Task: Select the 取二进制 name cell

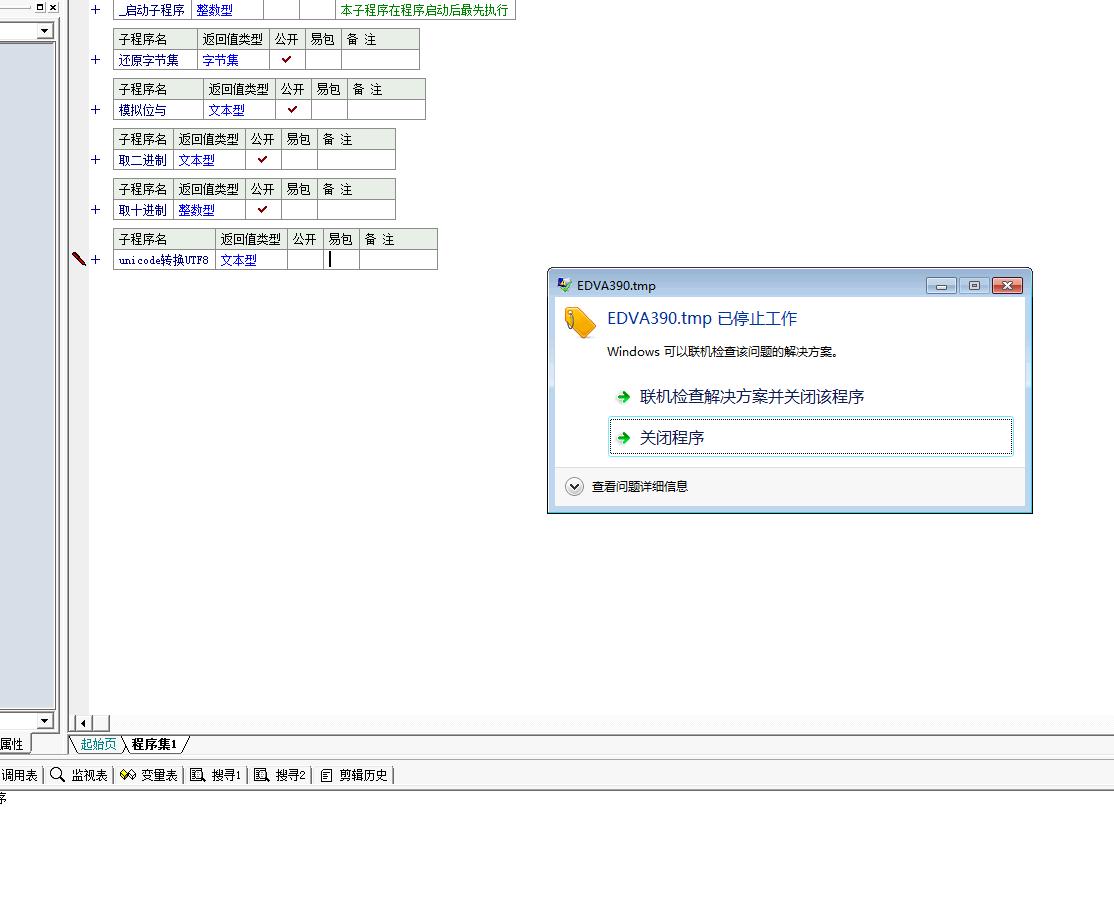Action: pos(144,160)
